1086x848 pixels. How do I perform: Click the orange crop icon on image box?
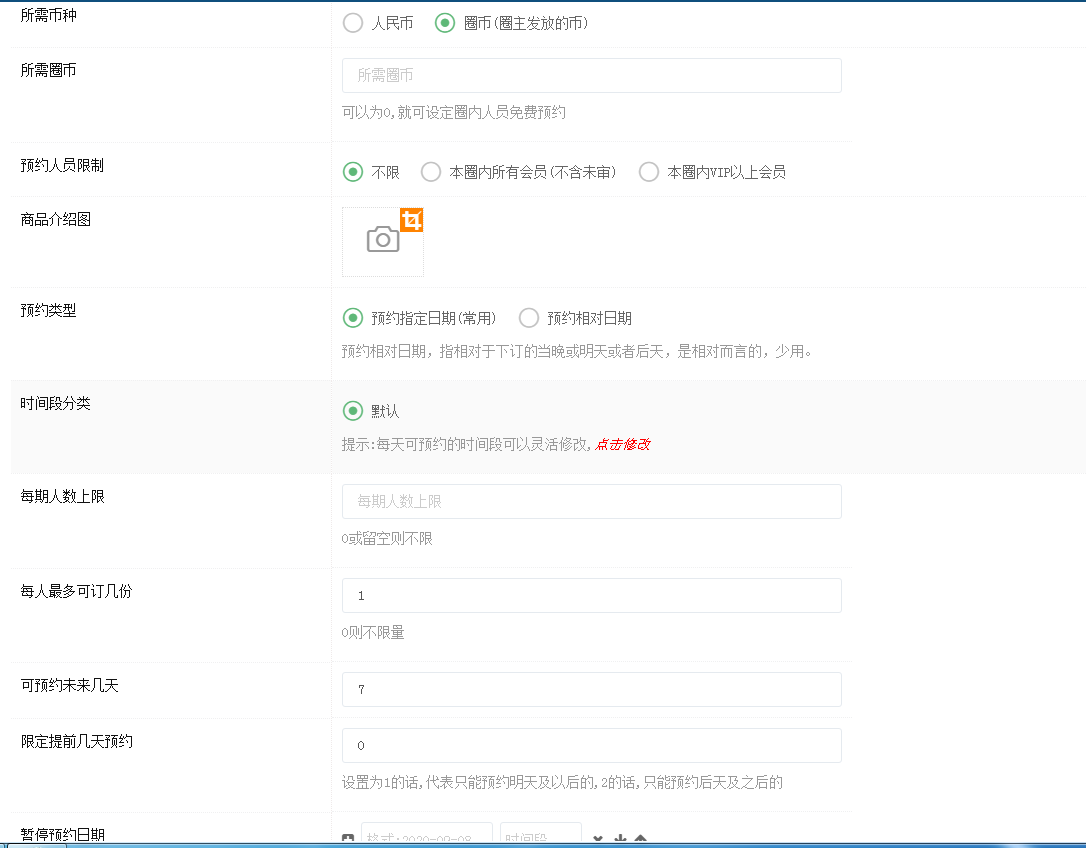point(411,220)
